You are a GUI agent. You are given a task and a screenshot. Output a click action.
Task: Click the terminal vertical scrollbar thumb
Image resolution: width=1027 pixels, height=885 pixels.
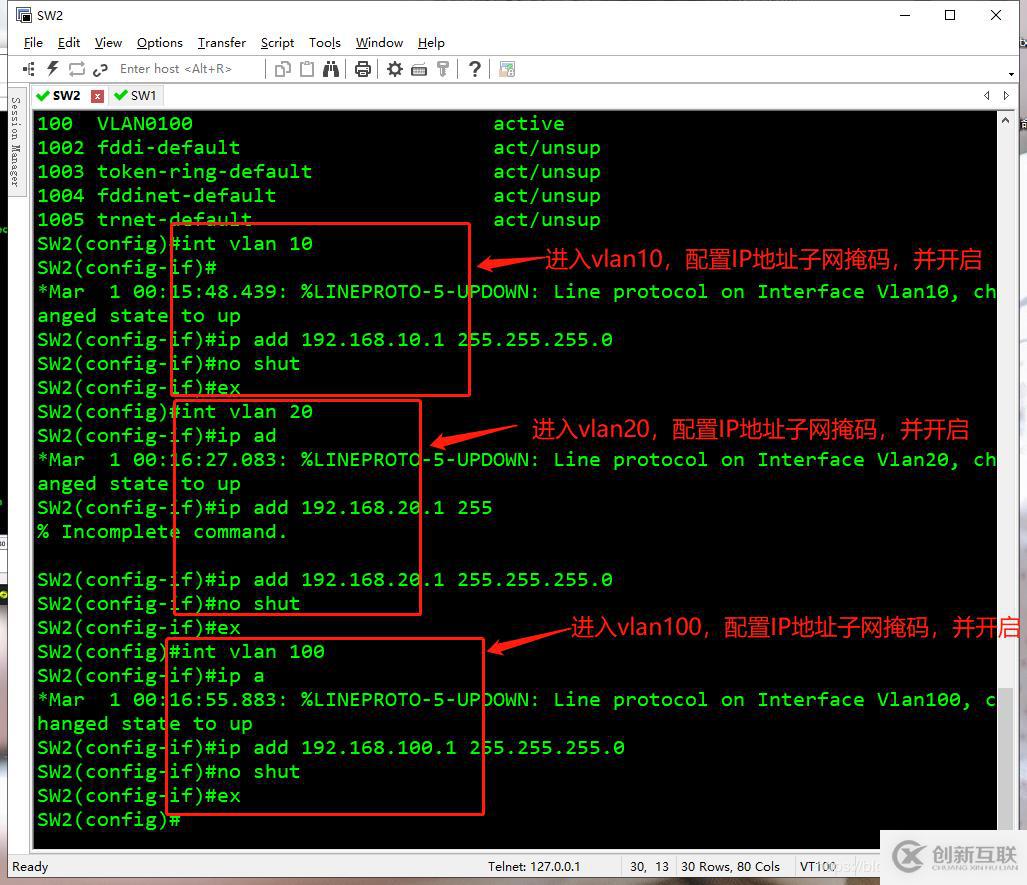(1005, 757)
